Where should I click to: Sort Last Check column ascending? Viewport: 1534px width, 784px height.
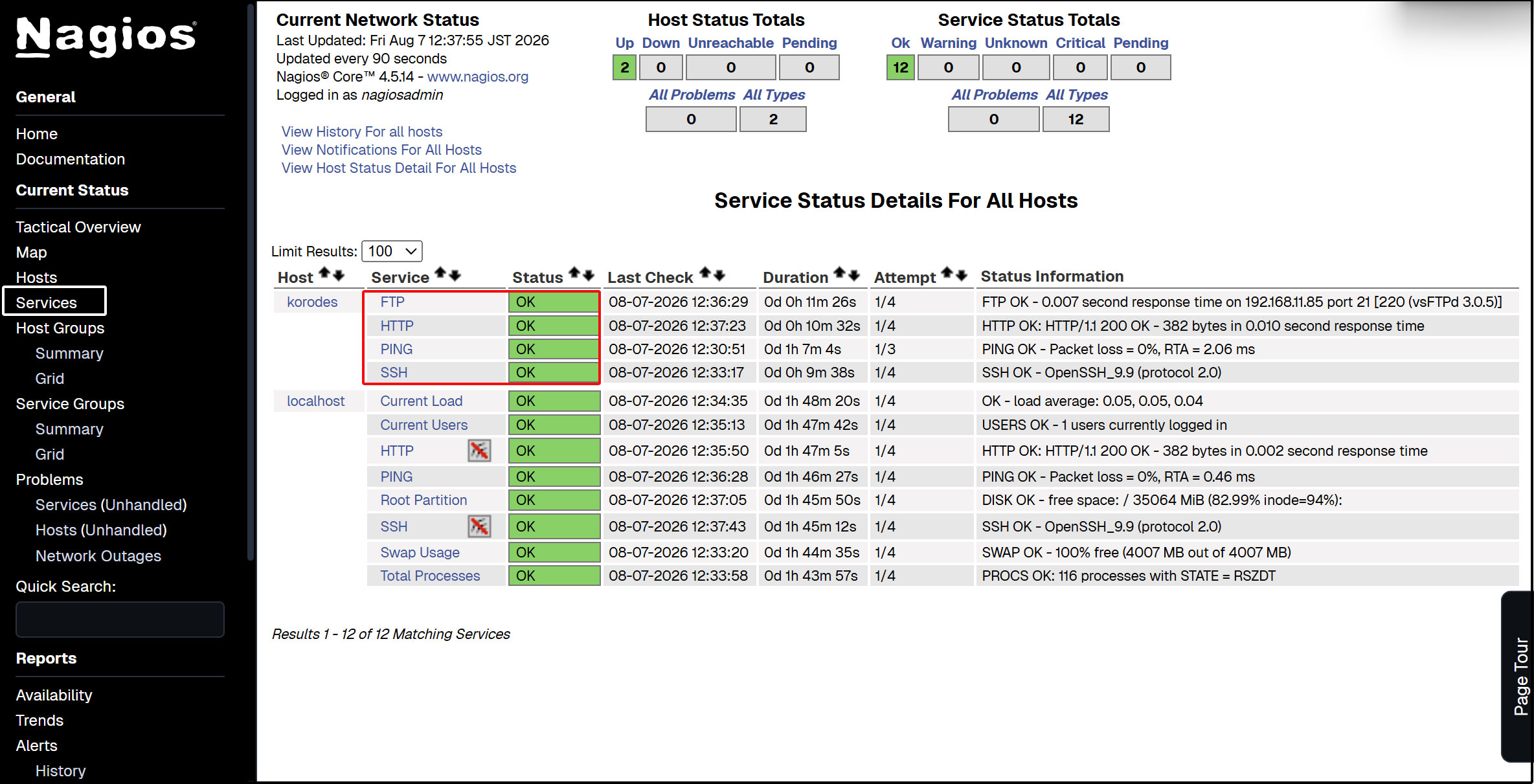[x=705, y=273]
